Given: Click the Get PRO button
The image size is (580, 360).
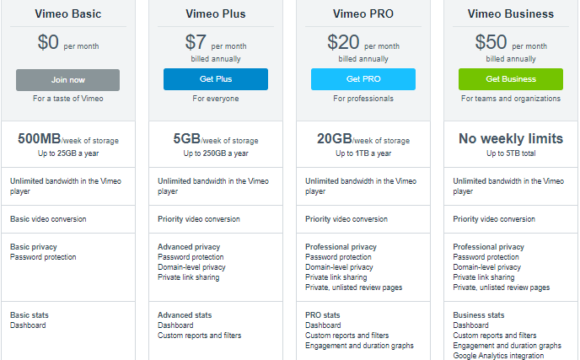Looking at the screenshot, I should pyautogui.click(x=363, y=79).
